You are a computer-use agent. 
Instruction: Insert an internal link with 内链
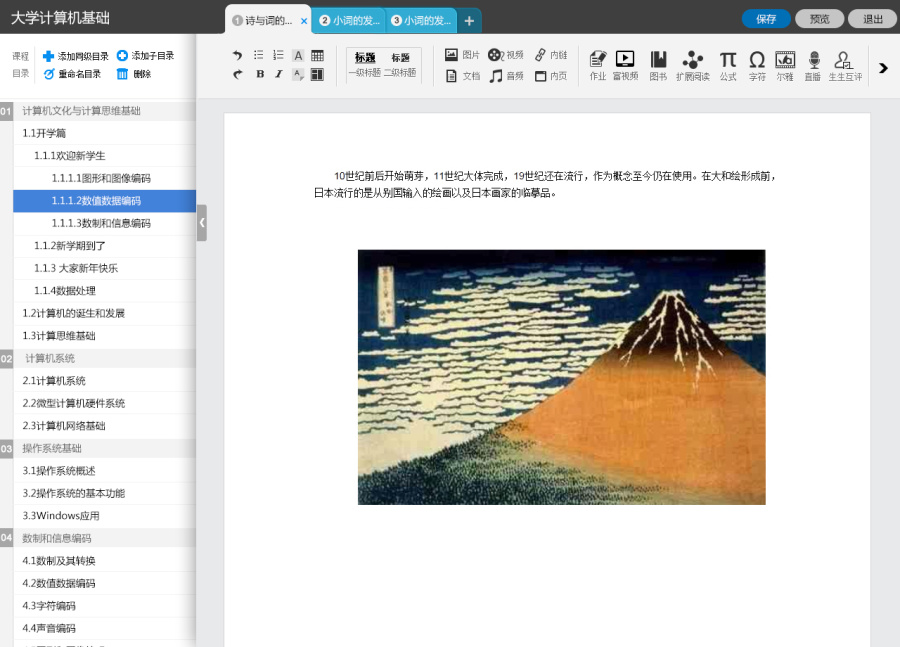[x=551, y=55]
